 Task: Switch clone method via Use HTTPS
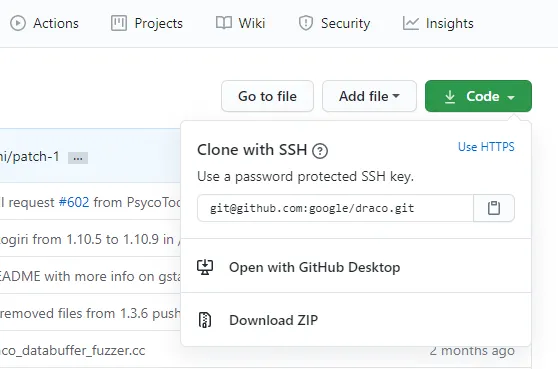(486, 147)
